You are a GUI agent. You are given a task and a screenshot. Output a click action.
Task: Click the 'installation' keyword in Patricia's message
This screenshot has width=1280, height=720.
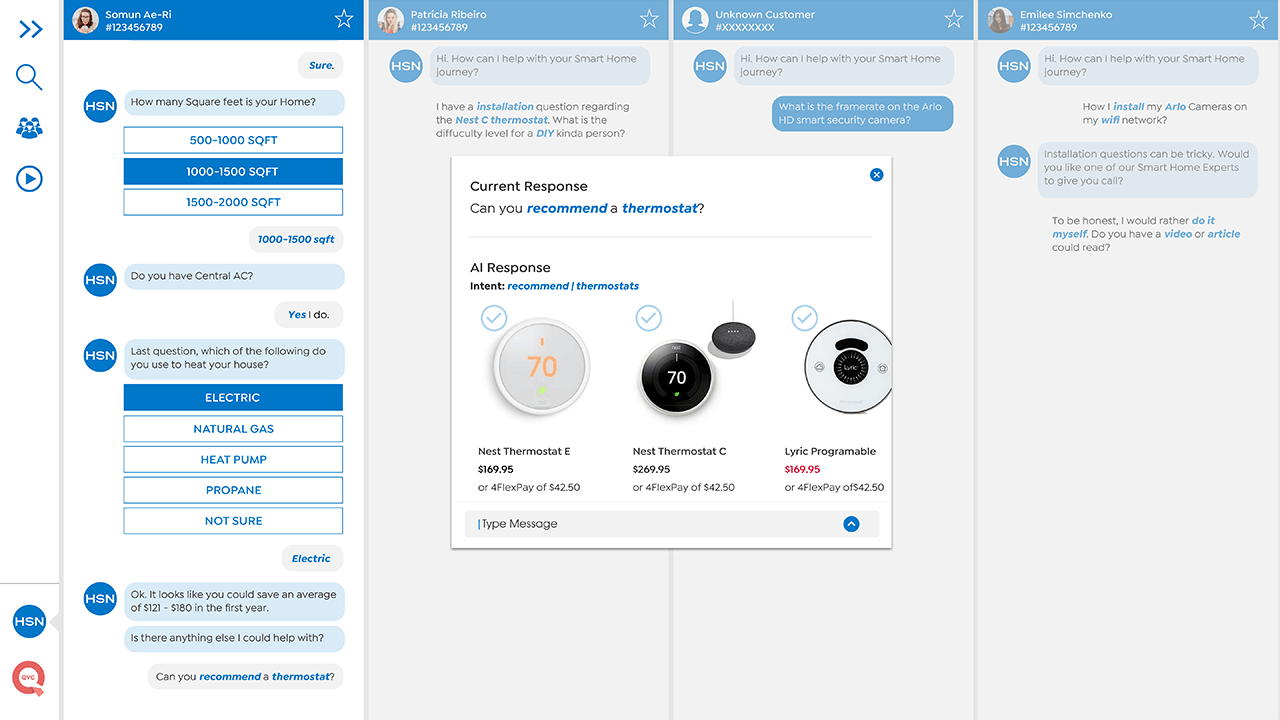click(x=505, y=106)
